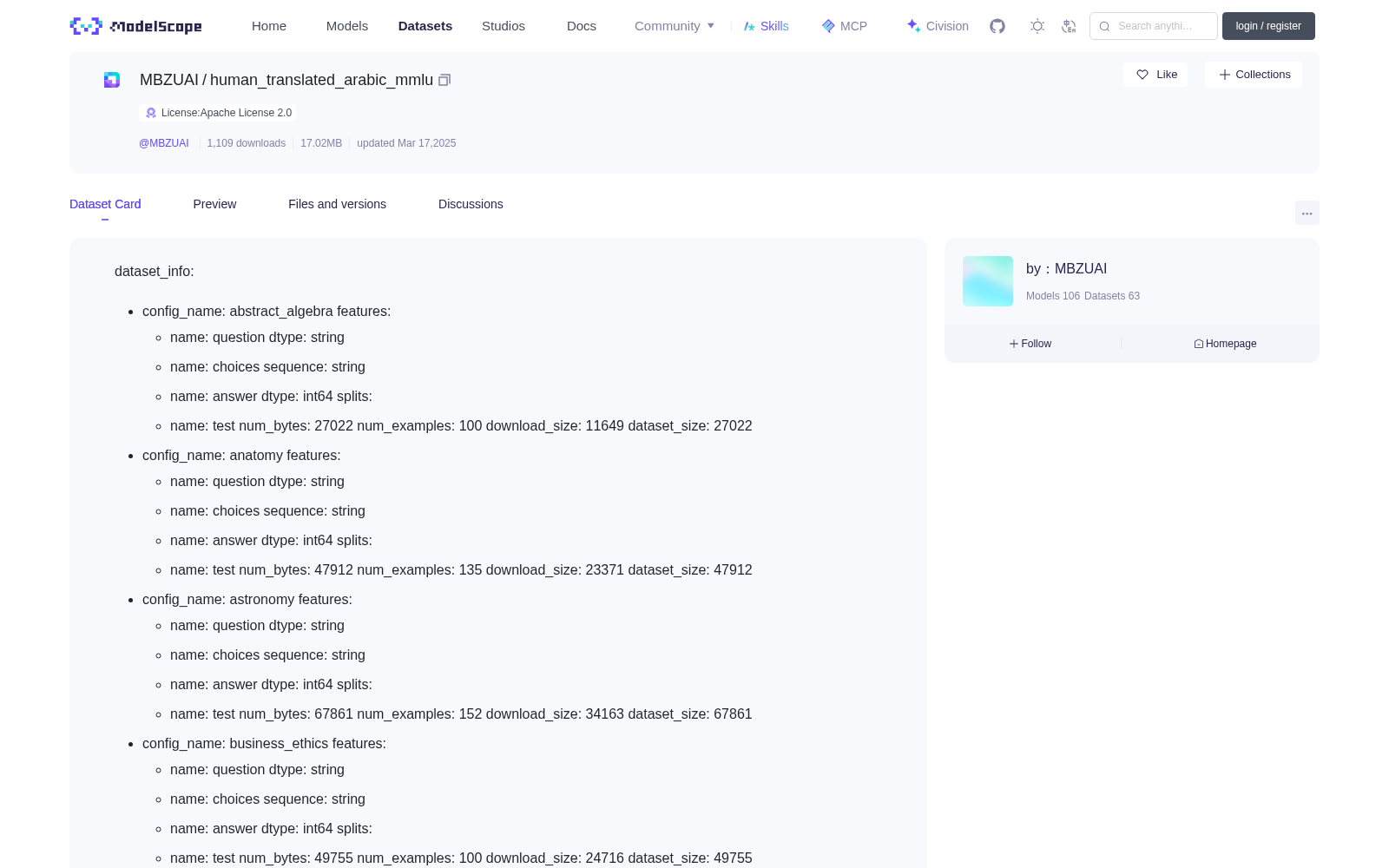The image size is (1389, 868).
Task: Click line with 'num_bytes: 47912'
Action: click(x=461, y=570)
